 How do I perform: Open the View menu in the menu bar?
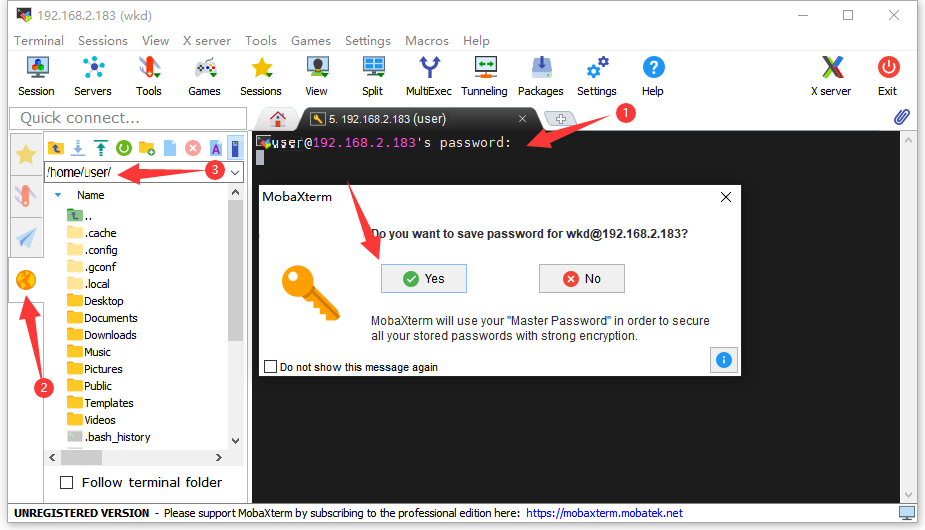155,41
